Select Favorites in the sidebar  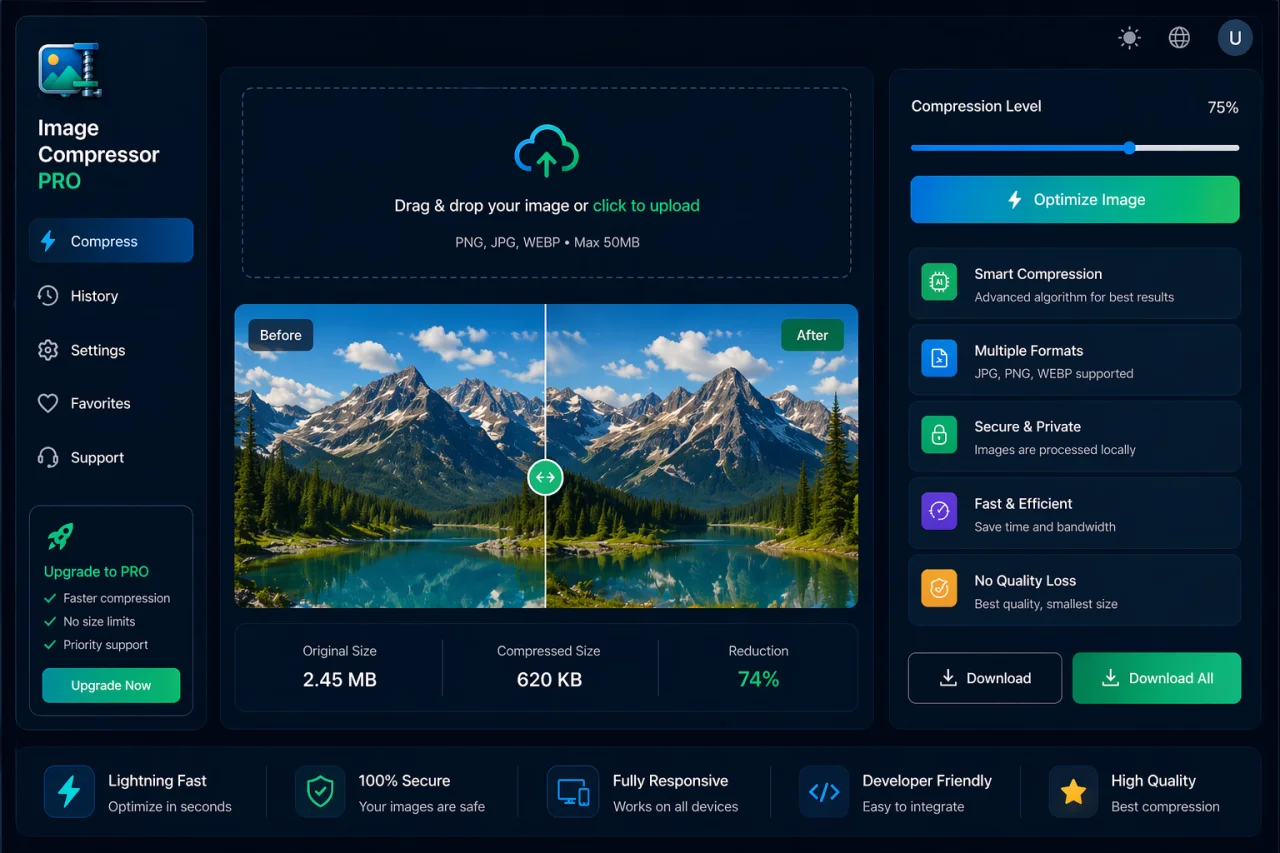click(x=111, y=403)
